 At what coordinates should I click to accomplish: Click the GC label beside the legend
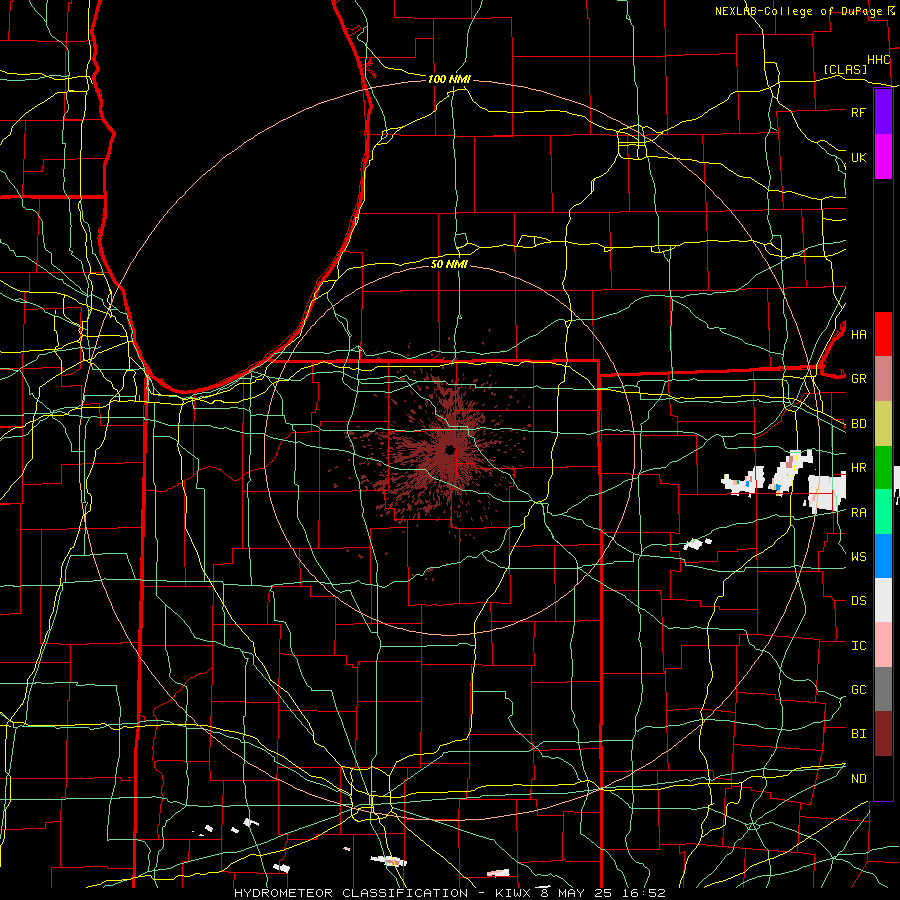click(858, 690)
